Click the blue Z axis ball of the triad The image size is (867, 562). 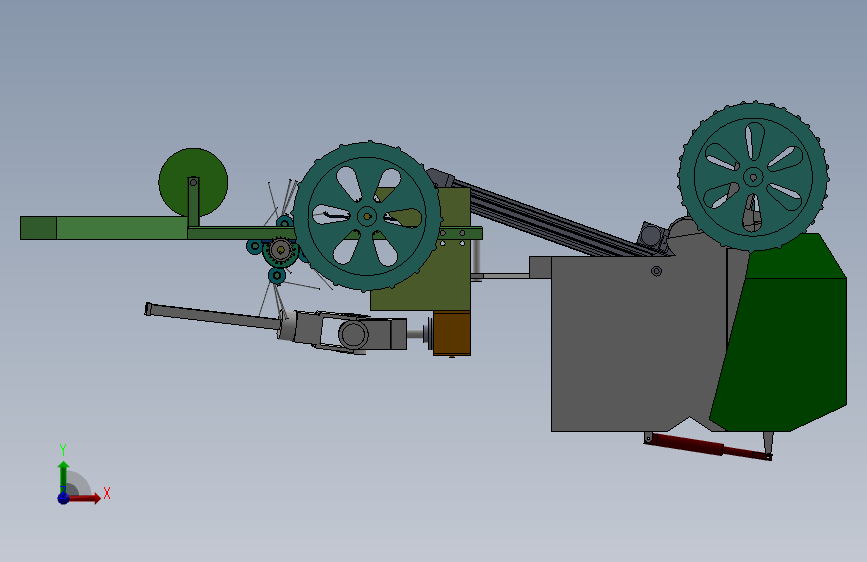tap(63, 498)
